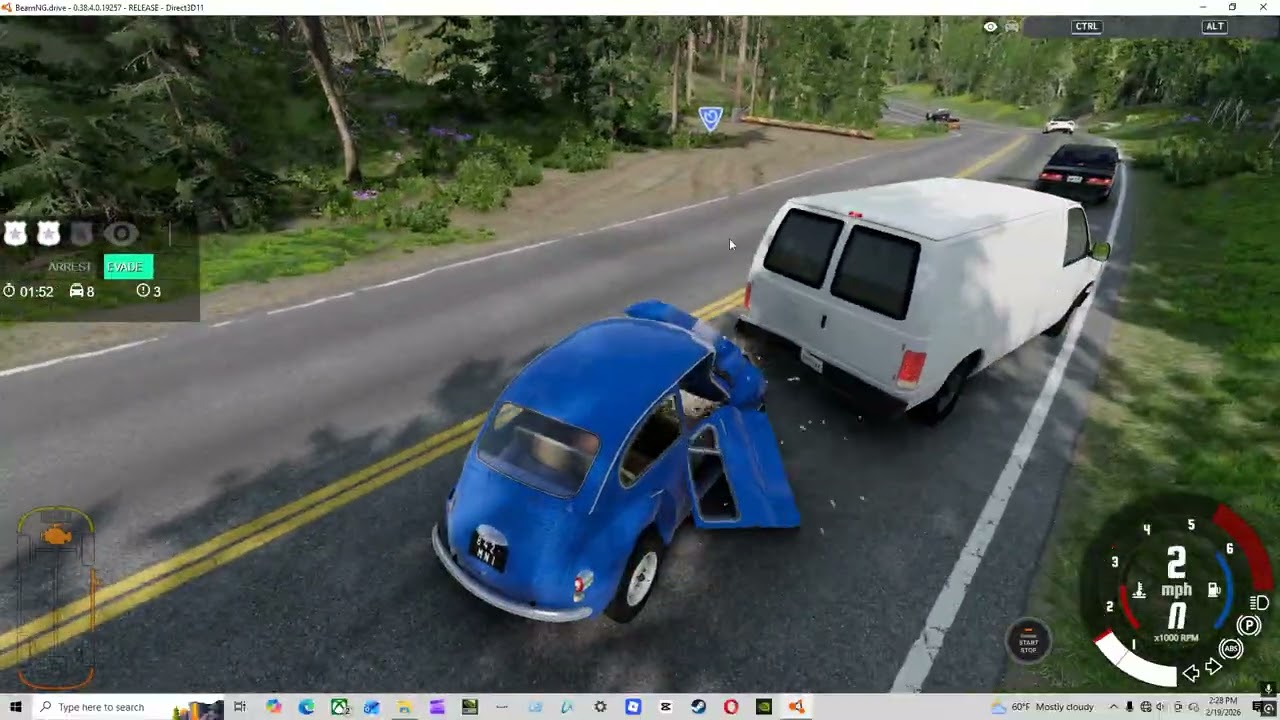
Task: Click the BeamNG.drive window title text
Action: point(109,7)
